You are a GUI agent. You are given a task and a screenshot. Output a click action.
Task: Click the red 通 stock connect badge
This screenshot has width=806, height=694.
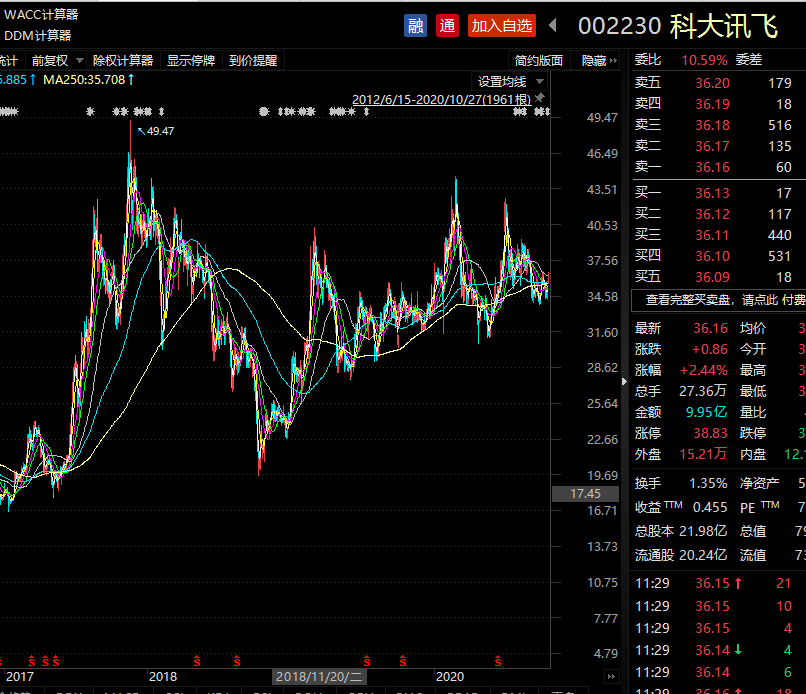tap(447, 26)
